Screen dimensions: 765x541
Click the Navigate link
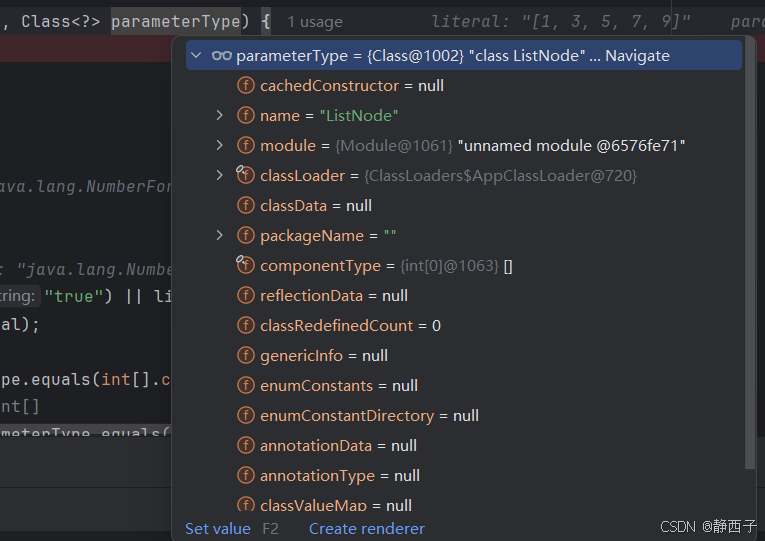637,56
